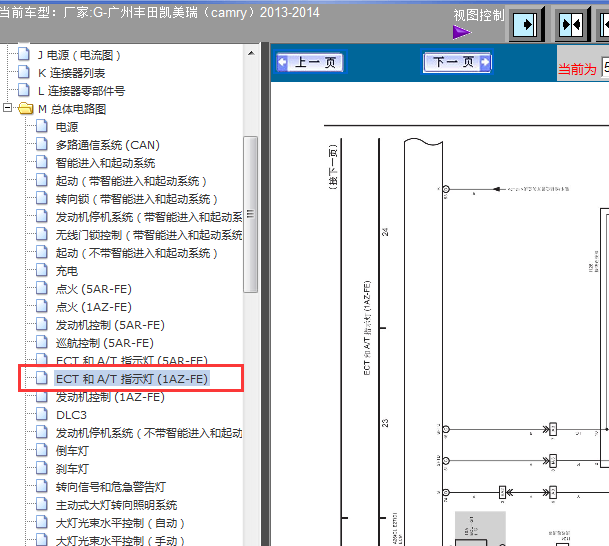The height and width of the screenshot is (546, 609).
Task: Open 发动机控制 (1AZ-FE)
Action: [110, 397]
